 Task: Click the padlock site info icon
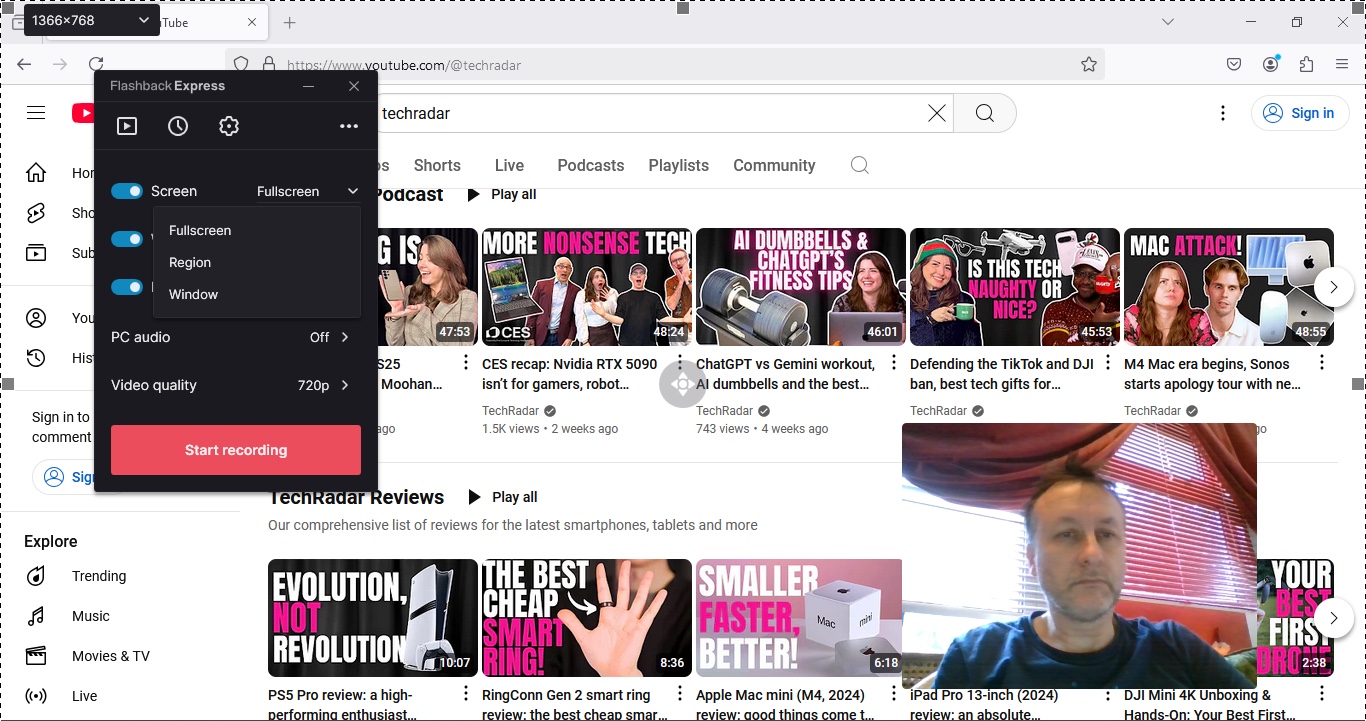tap(268, 64)
